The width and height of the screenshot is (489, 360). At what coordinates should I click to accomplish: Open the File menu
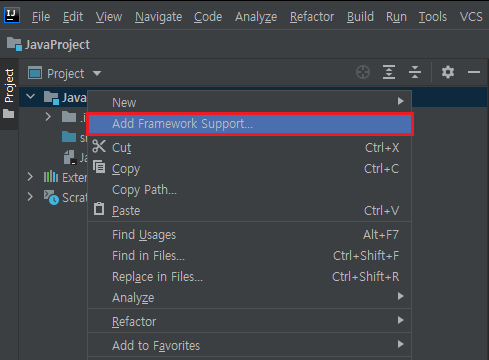tap(41, 17)
